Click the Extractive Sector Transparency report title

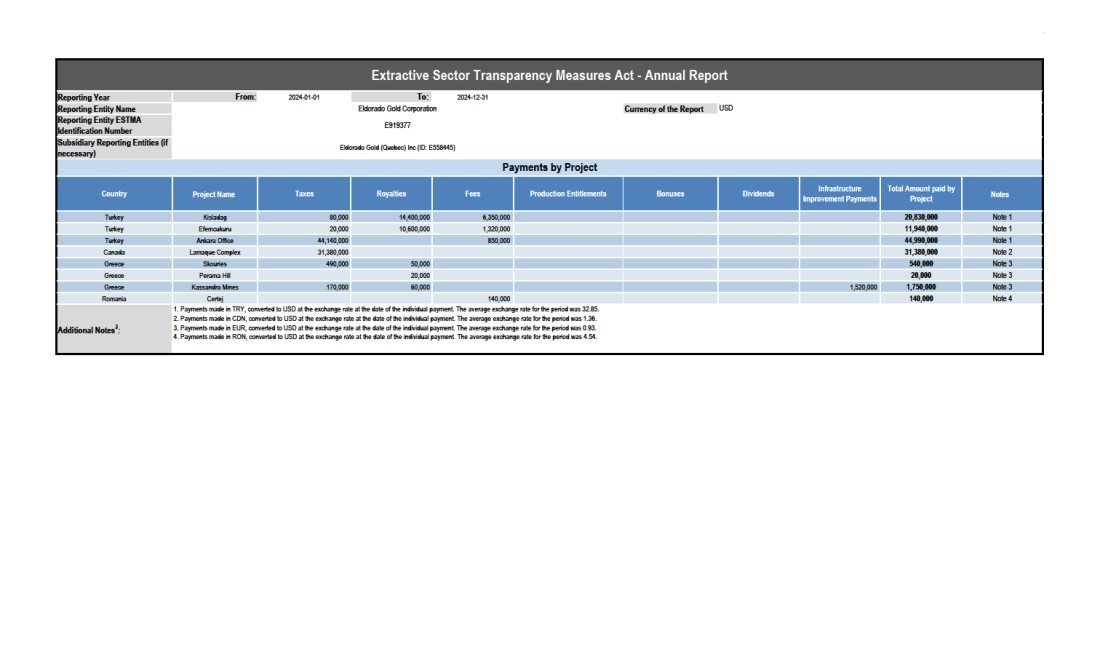[x=549, y=75]
